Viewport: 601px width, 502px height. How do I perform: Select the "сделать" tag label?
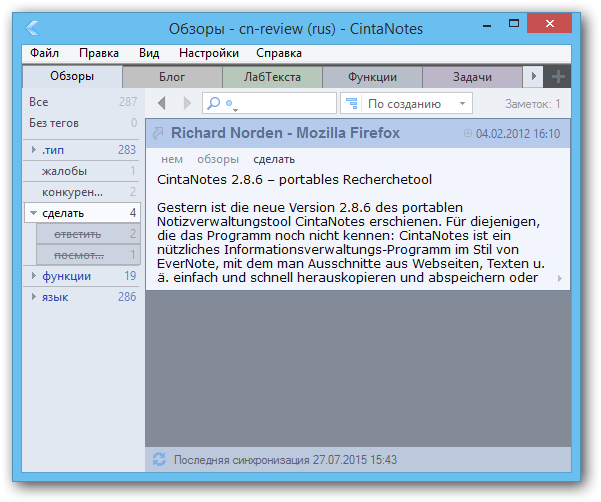pyautogui.click(x=63, y=213)
